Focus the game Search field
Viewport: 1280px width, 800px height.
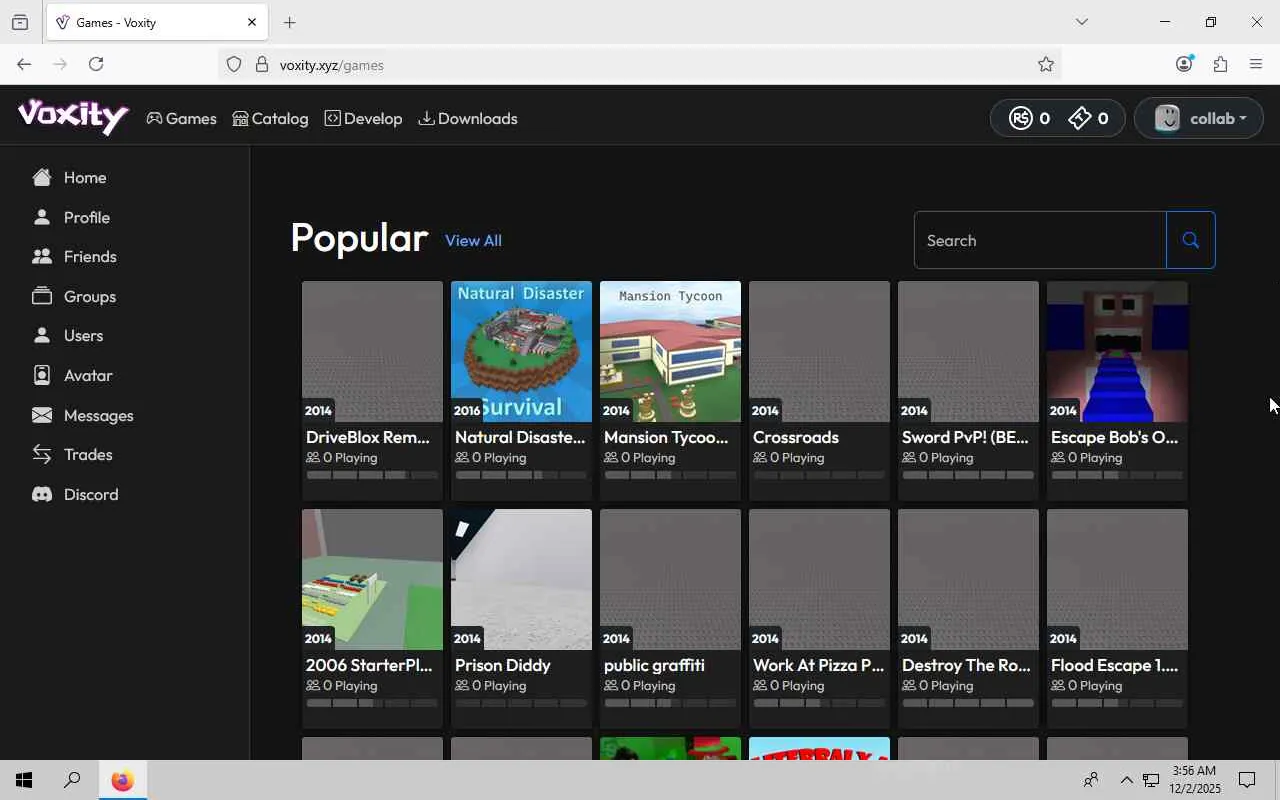[x=1040, y=240]
